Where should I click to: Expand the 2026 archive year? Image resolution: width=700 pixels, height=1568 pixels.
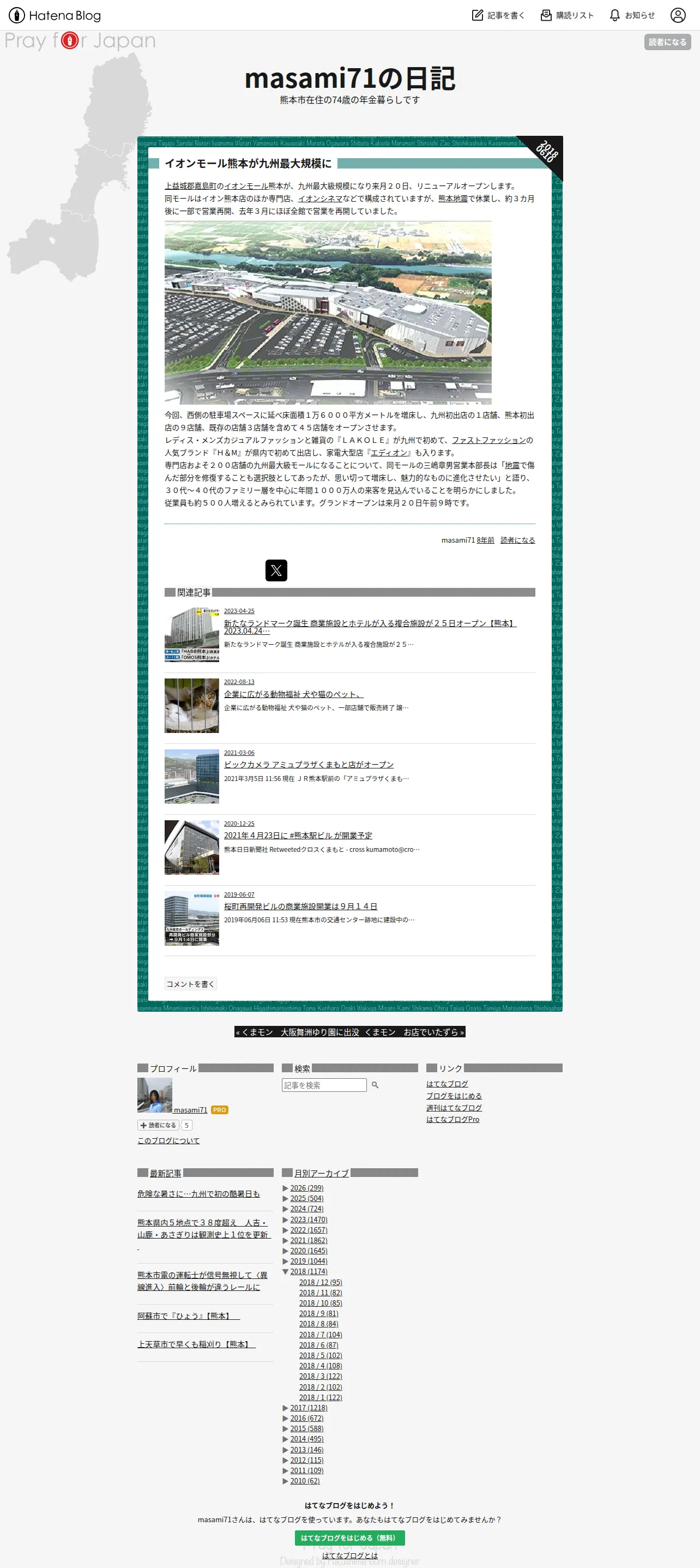tap(286, 1188)
